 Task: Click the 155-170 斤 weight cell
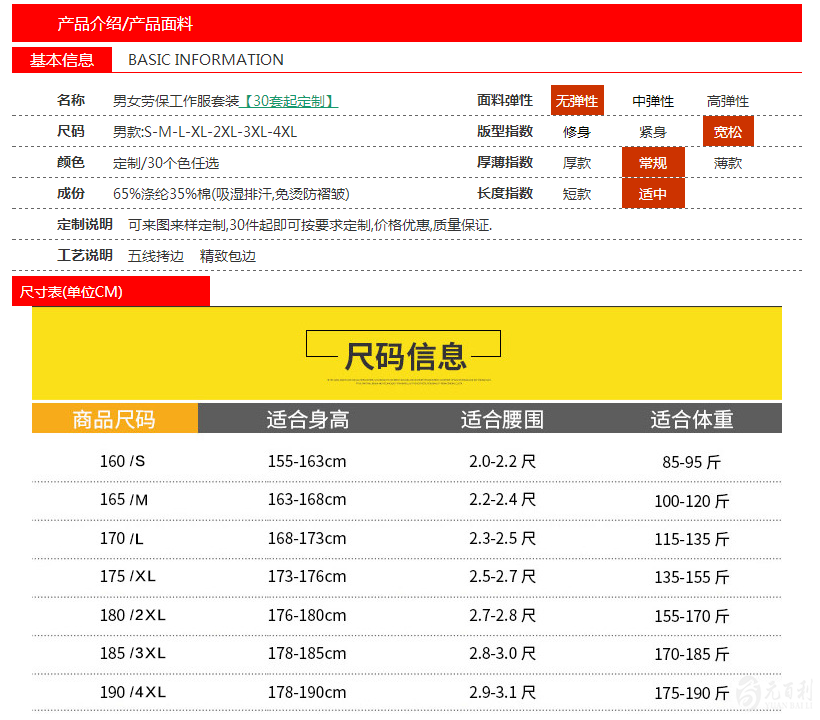[x=691, y=616]
